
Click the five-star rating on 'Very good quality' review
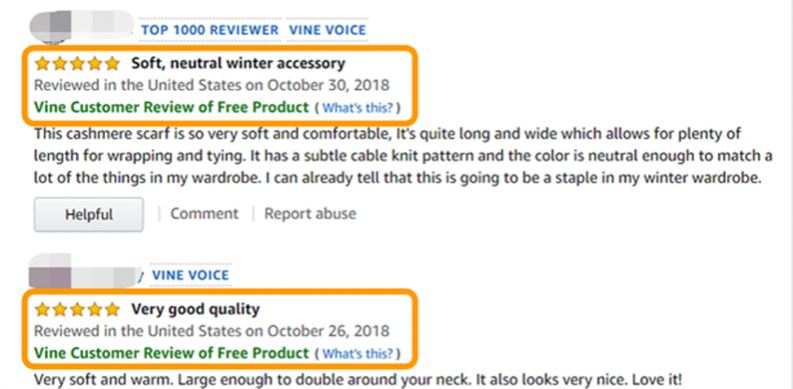(77, 309)
